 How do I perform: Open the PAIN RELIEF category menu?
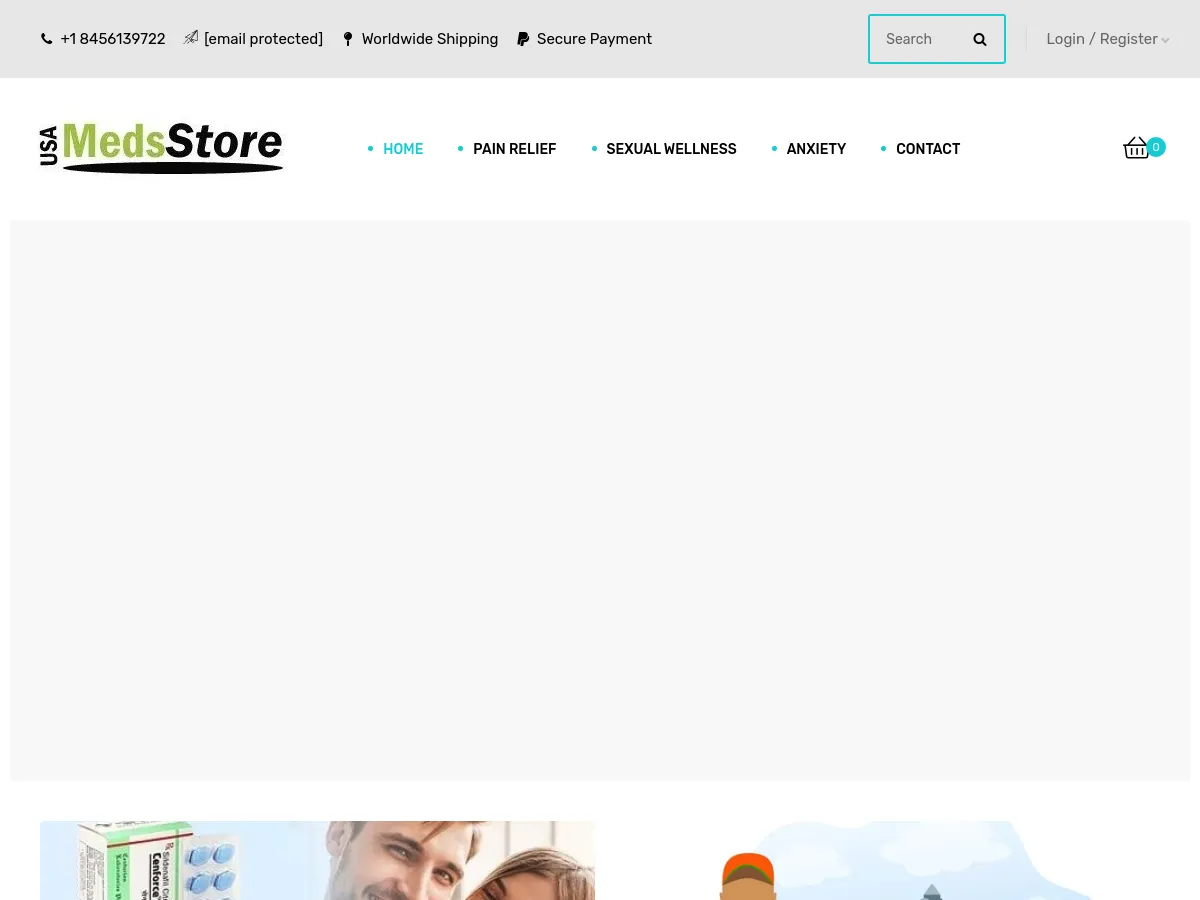[x=514, y=148]
